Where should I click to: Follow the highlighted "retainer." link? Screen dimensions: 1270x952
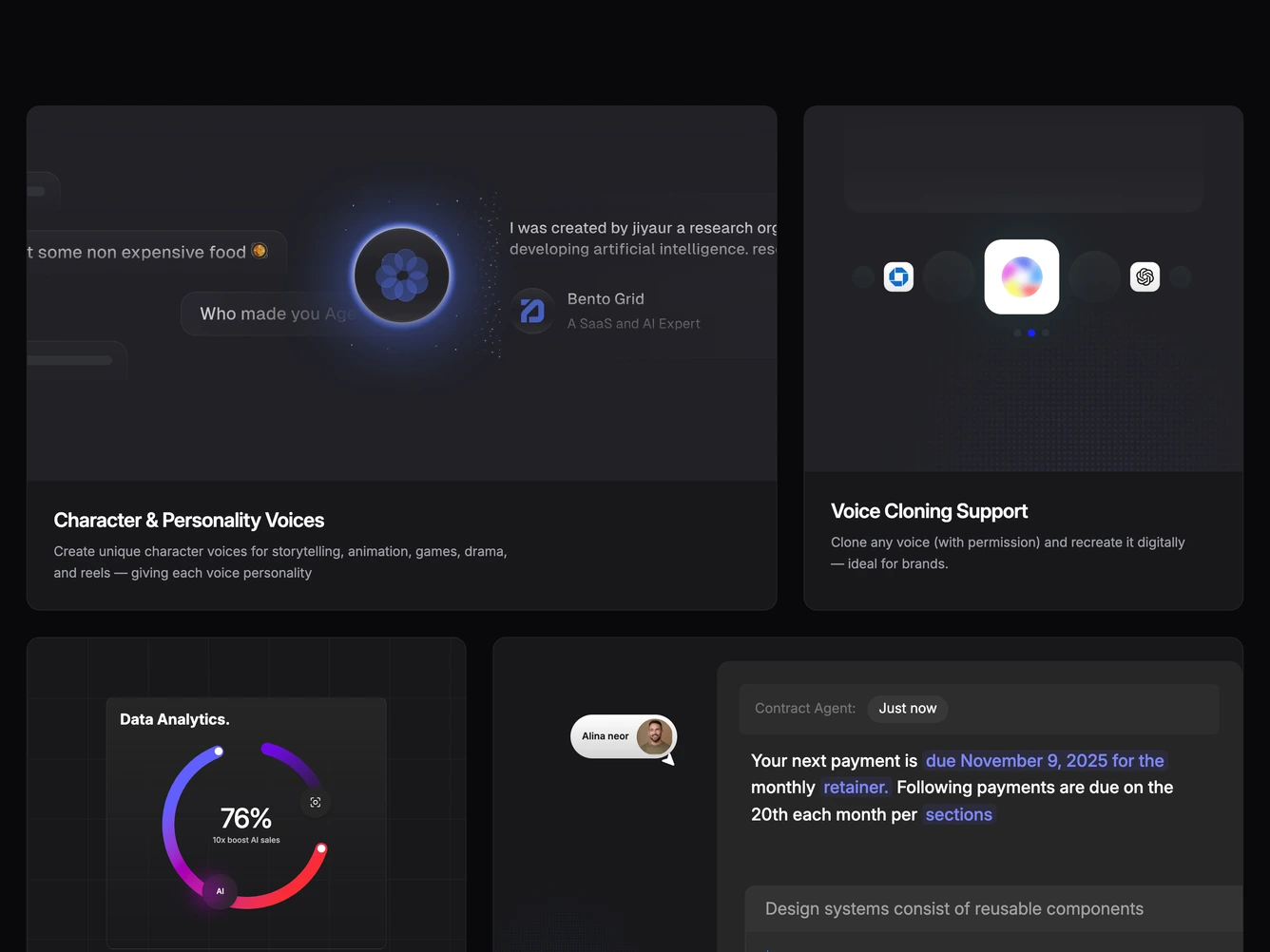tap(856, 787)
